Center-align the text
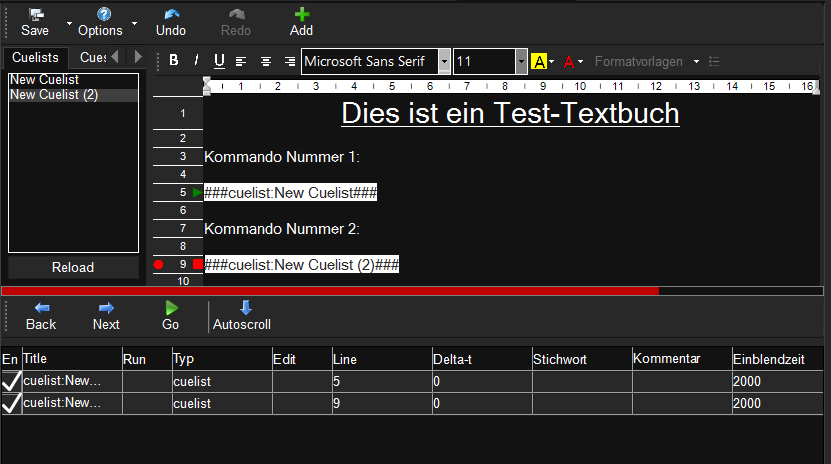The height and width of the screenshot is (464, 831). tap(265, 61)
